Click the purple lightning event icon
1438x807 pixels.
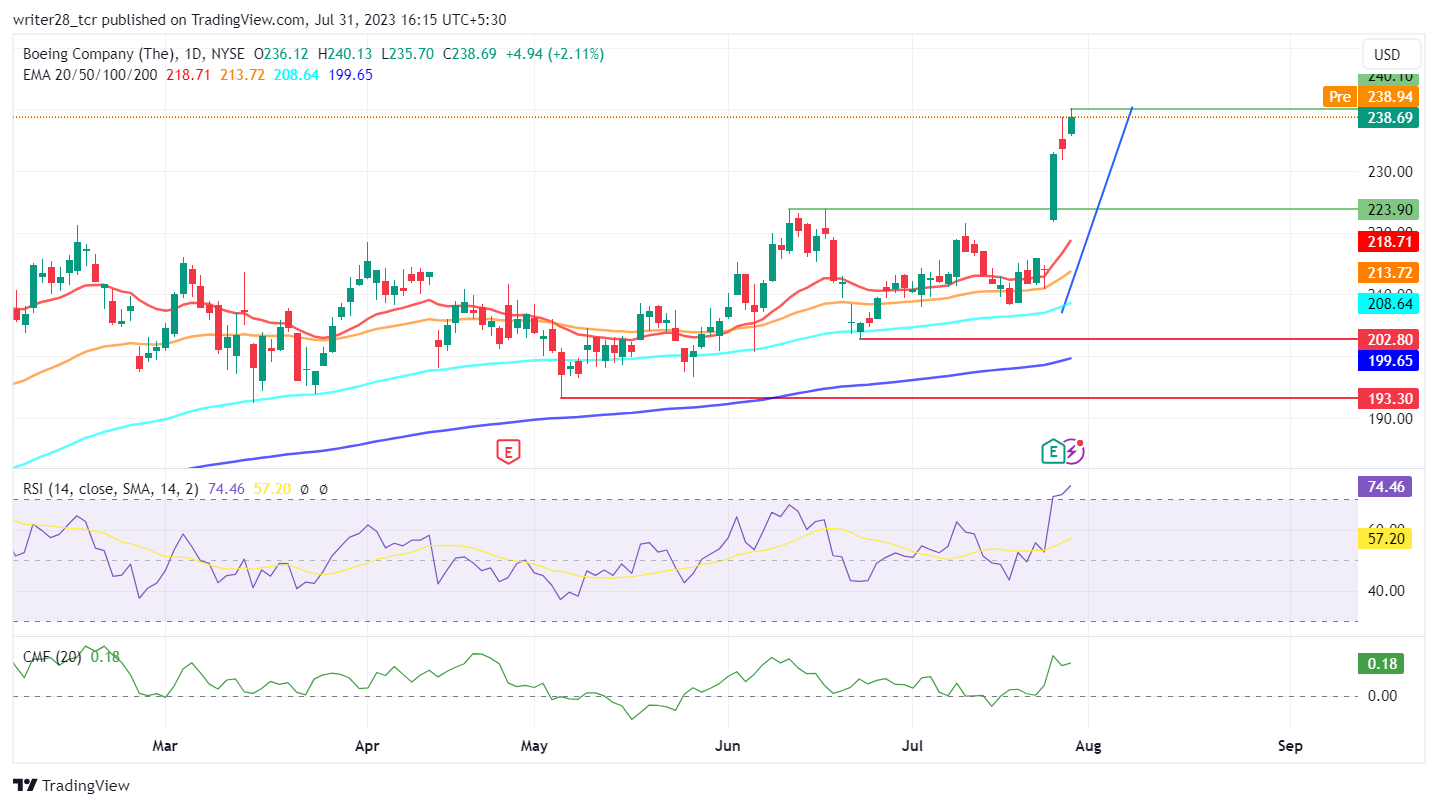tap(1073, 451)
